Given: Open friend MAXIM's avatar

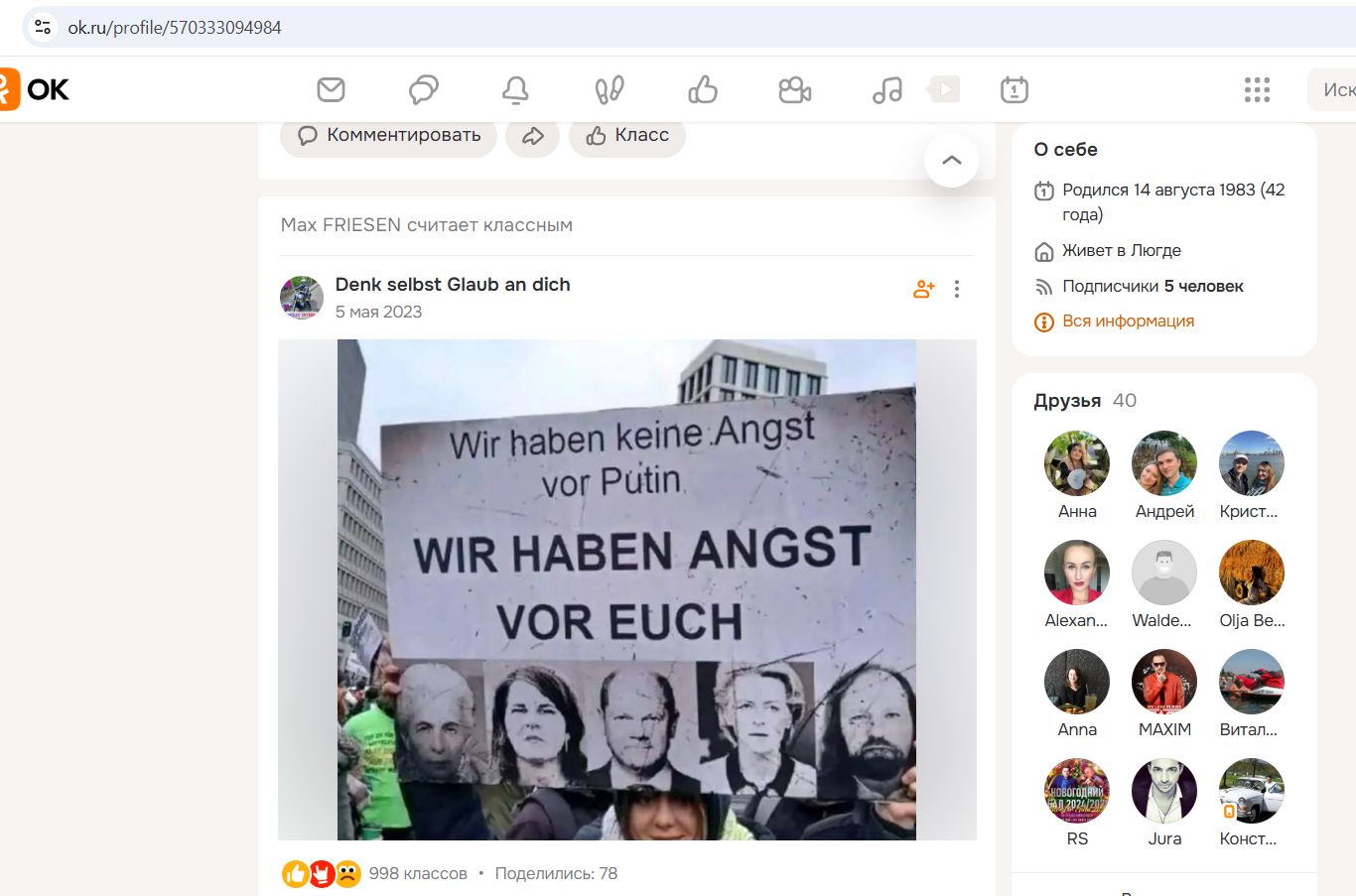Looking at the screenshot, I should click(x=1164, y=682).
